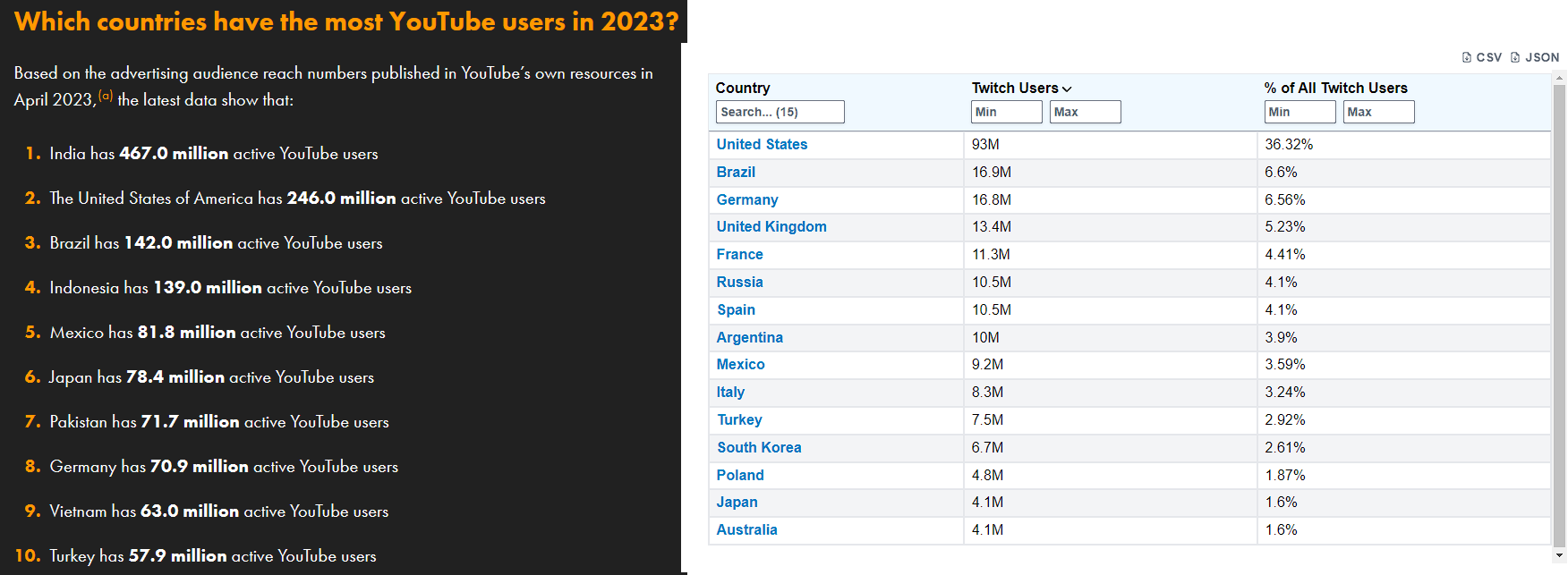Open the Argentina country link

coord(750,338)
